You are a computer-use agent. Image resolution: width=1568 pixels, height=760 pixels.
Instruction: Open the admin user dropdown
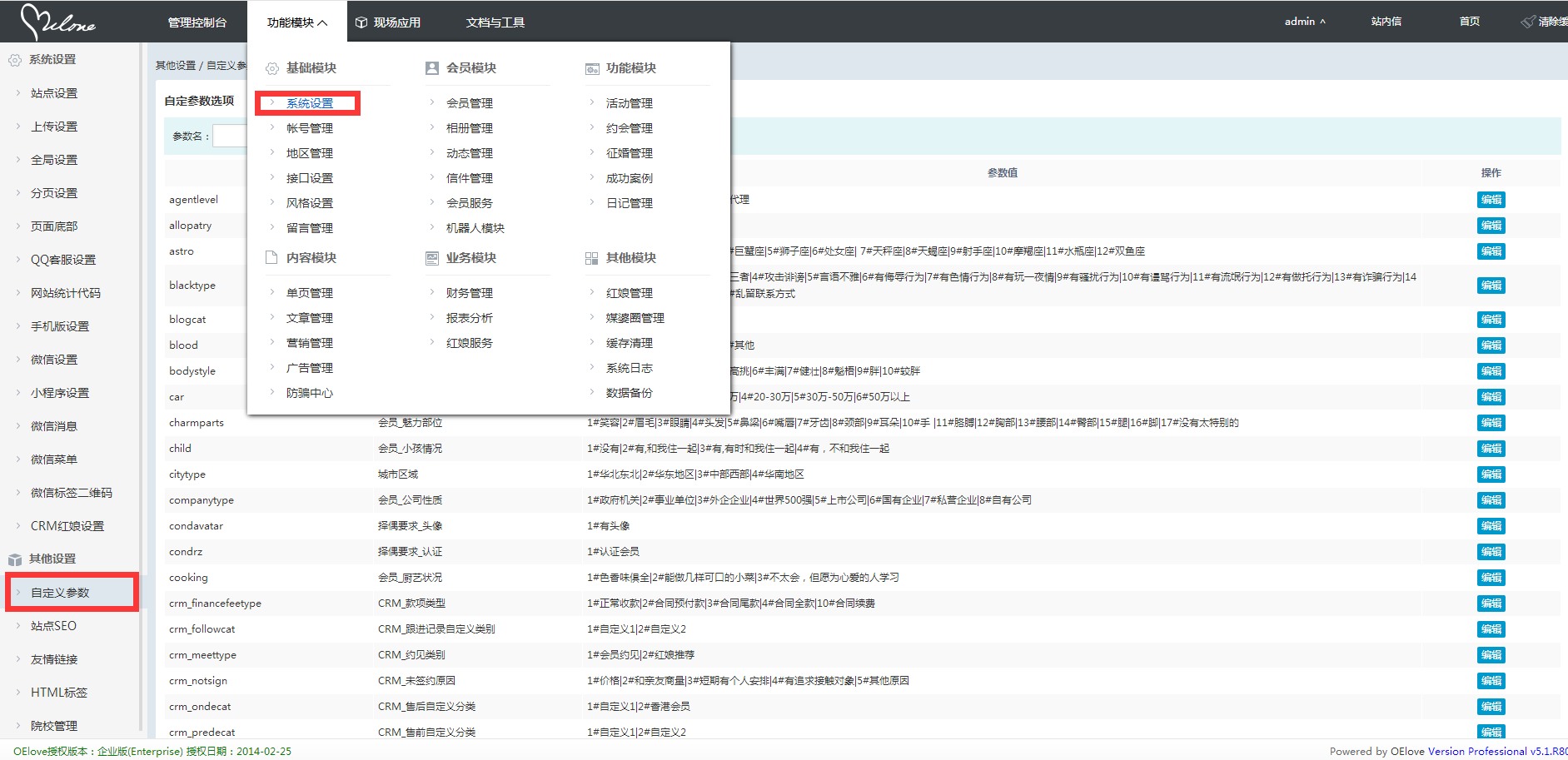click(1305, 22)
